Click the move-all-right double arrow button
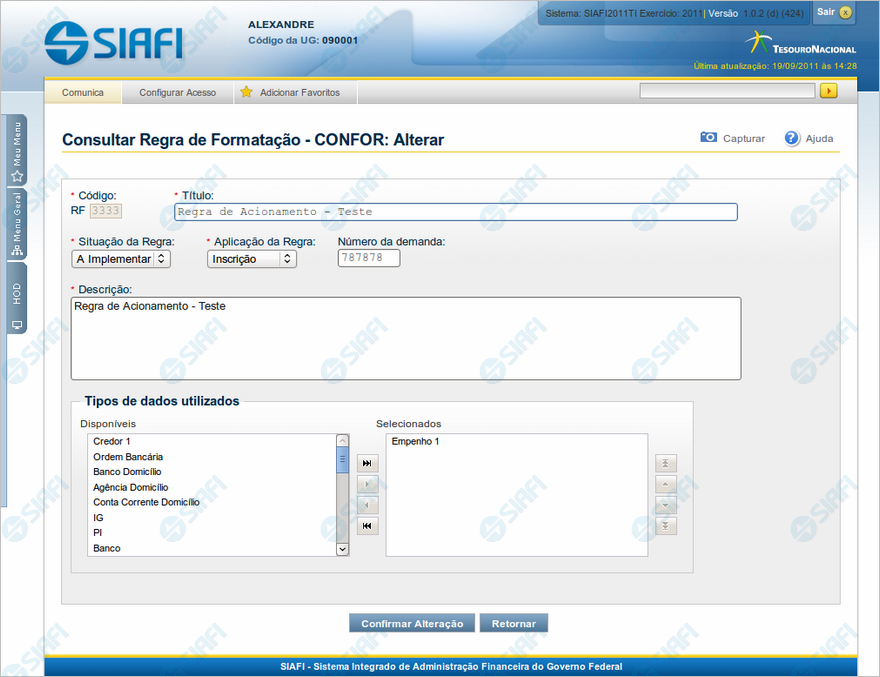 click(368, 463)
